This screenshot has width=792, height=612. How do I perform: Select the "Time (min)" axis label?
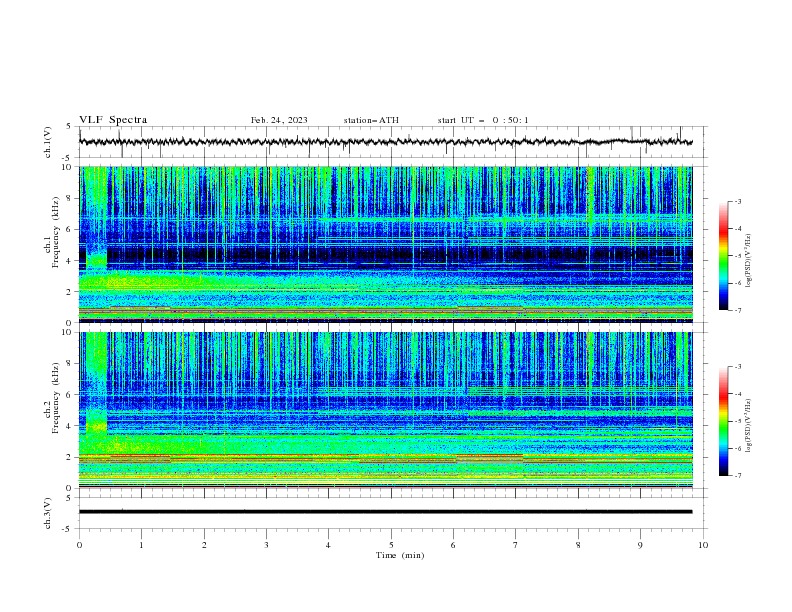[x=400, y=555]
